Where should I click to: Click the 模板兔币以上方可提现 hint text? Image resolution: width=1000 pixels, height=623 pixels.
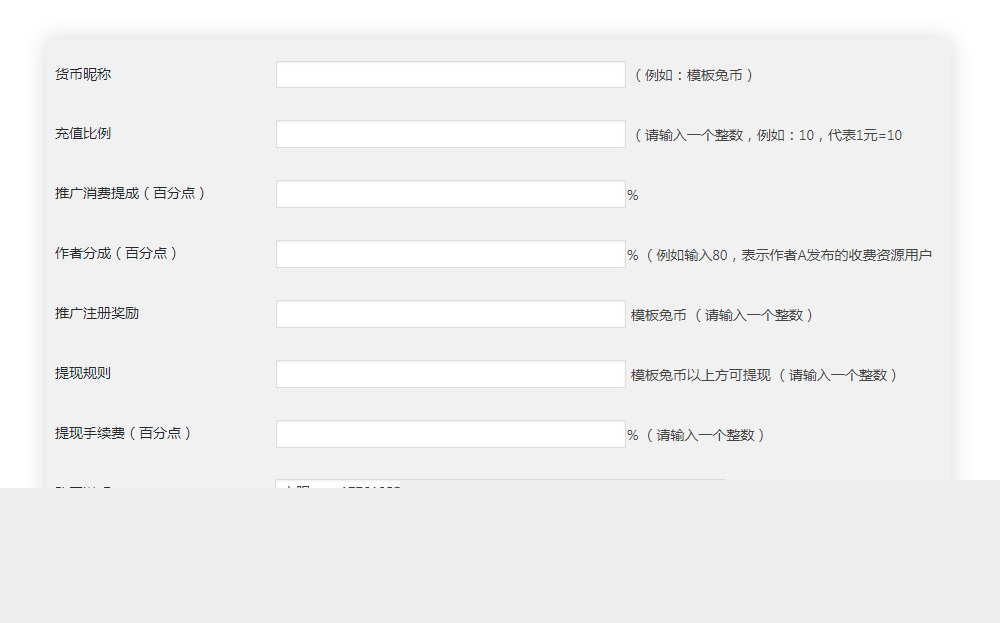[x=698, y=374]
